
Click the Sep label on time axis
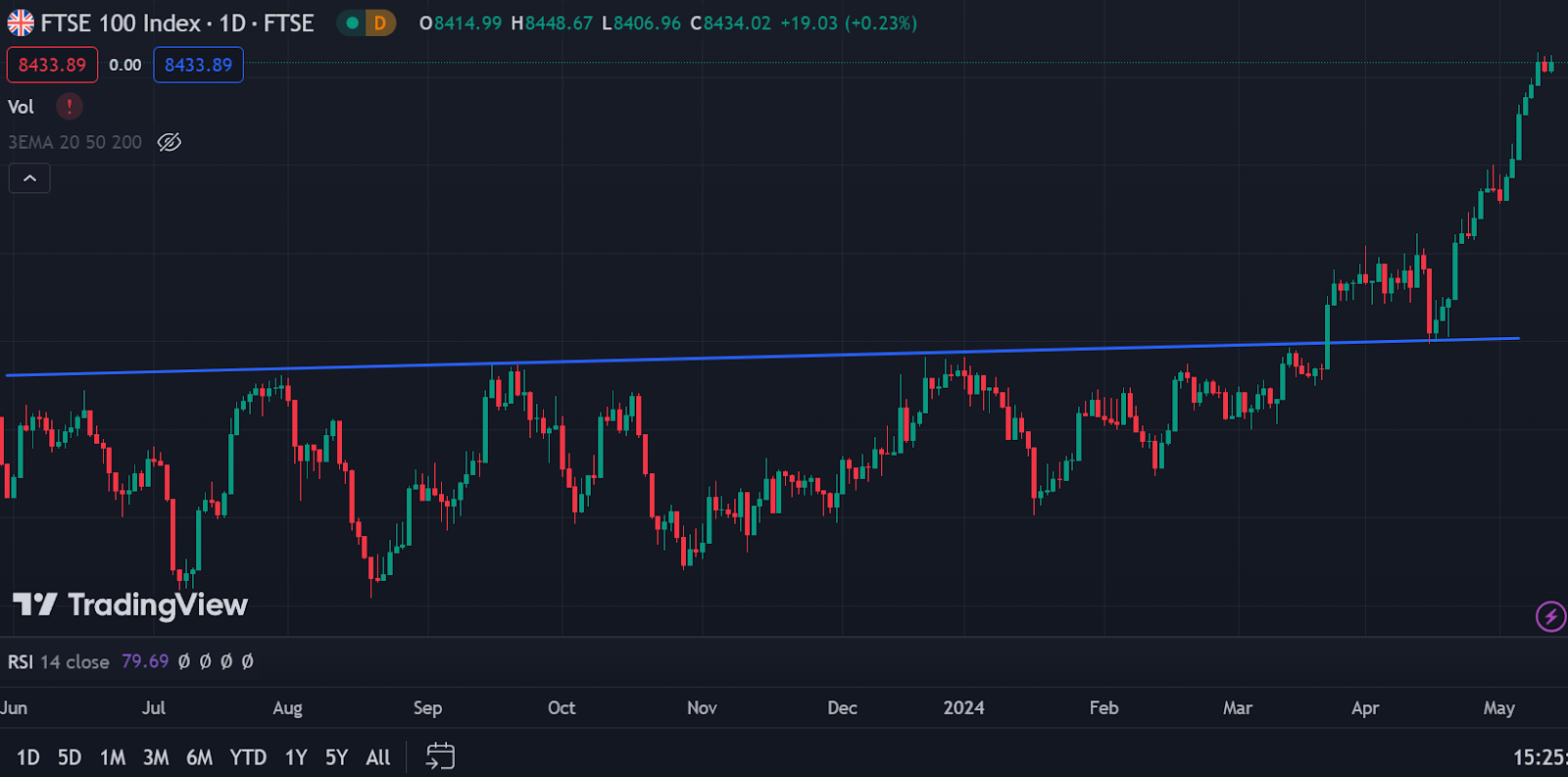[427, 707]
